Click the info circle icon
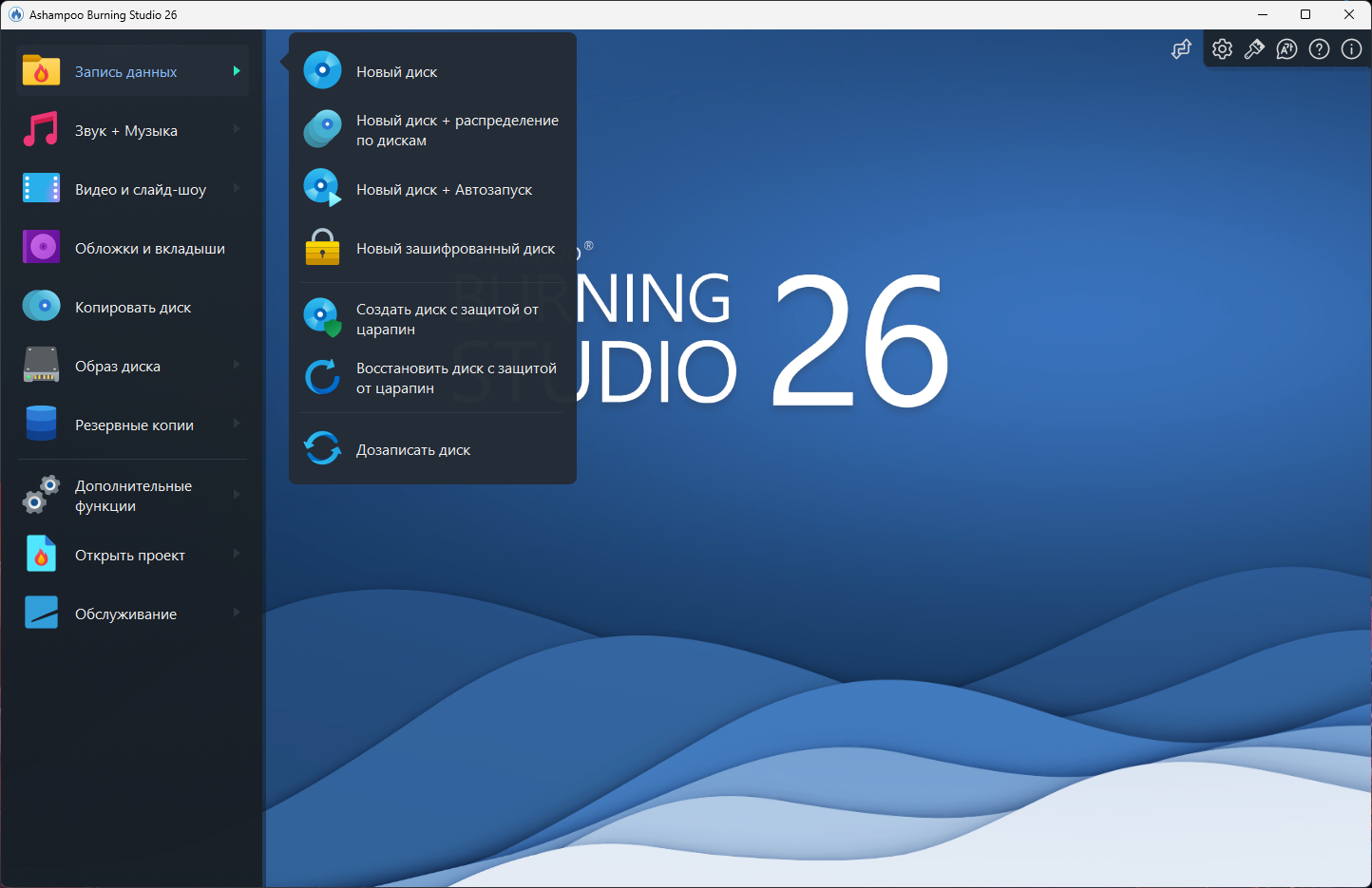Viewport: 1372px width, 888px height. click(1351, 49)
